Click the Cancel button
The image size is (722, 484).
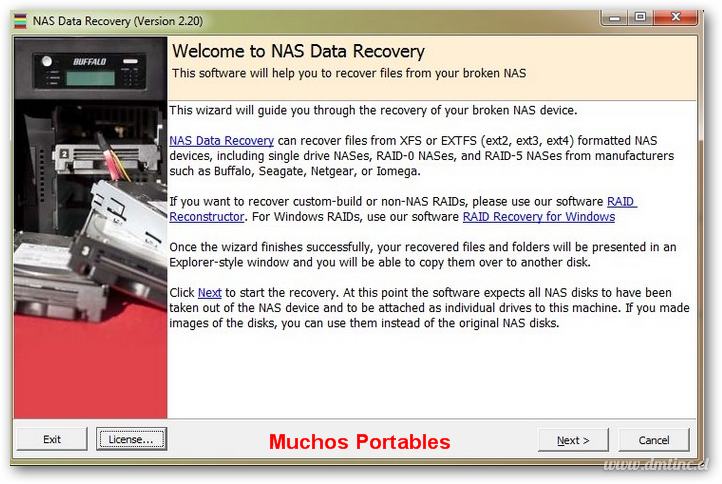[x=654, y=440]
